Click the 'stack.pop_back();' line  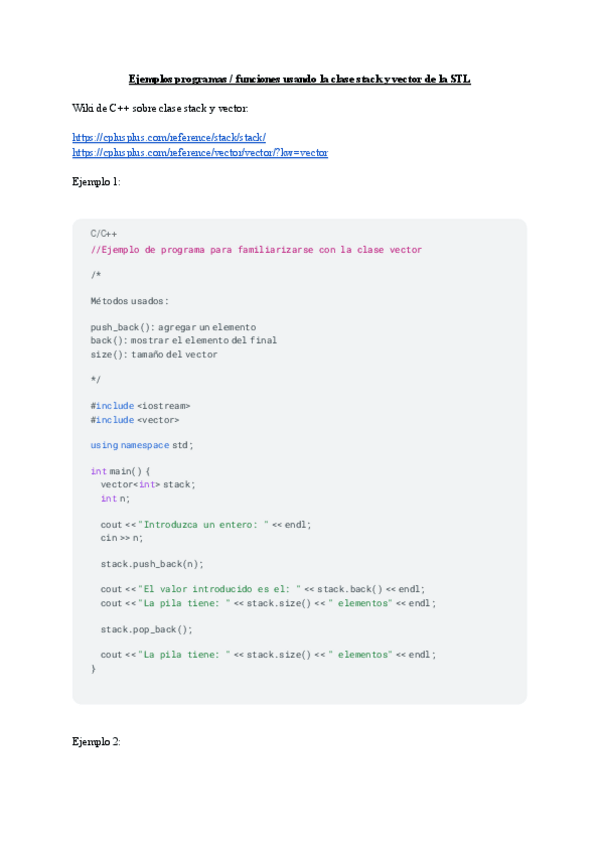click(x=147, y=629)
